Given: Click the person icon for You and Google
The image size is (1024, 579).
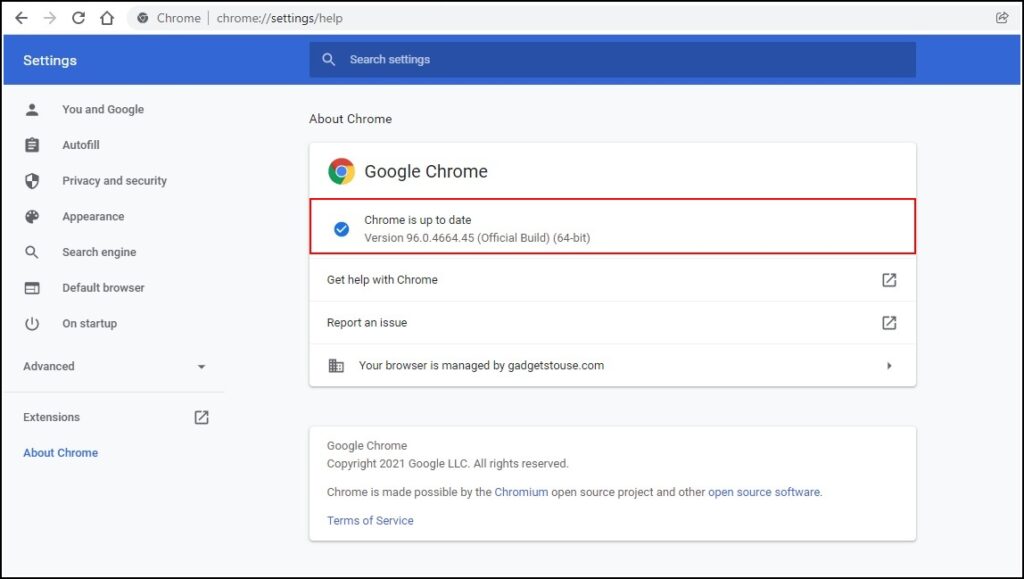Looking at the screenshot, I should pos(32,109).
